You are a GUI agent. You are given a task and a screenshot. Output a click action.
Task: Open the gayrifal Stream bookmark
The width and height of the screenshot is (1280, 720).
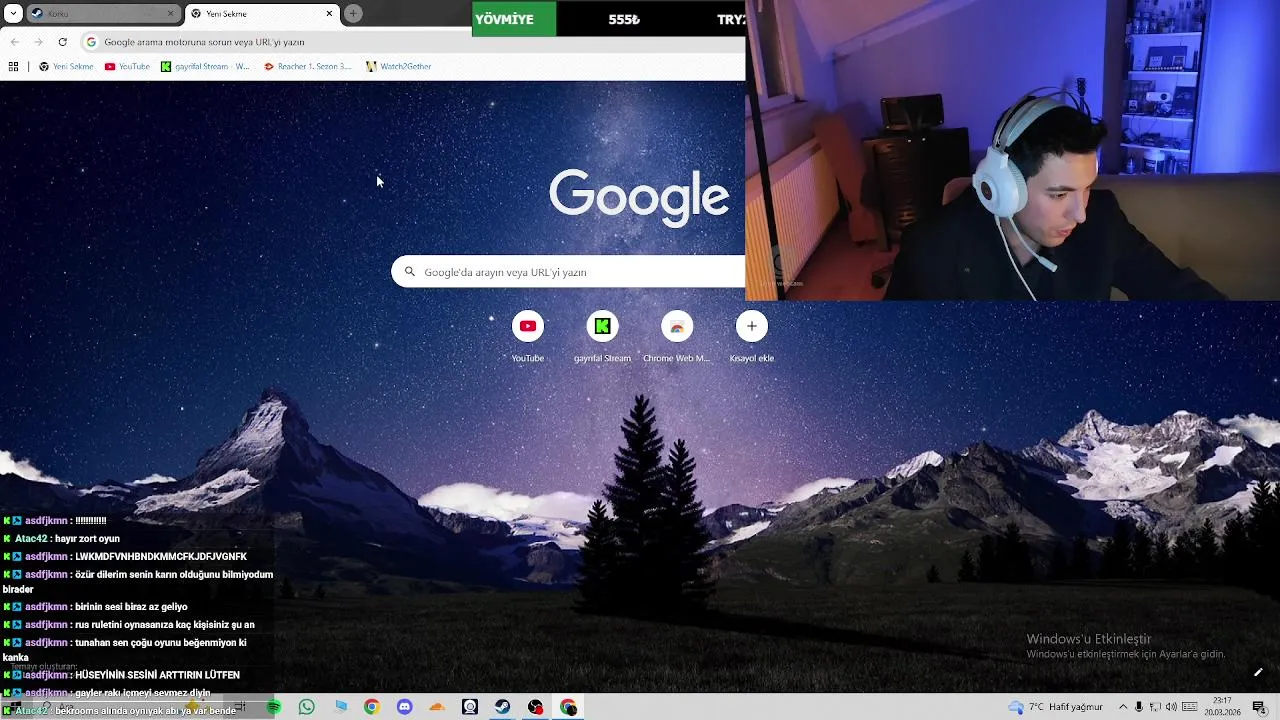coord(205,66)
